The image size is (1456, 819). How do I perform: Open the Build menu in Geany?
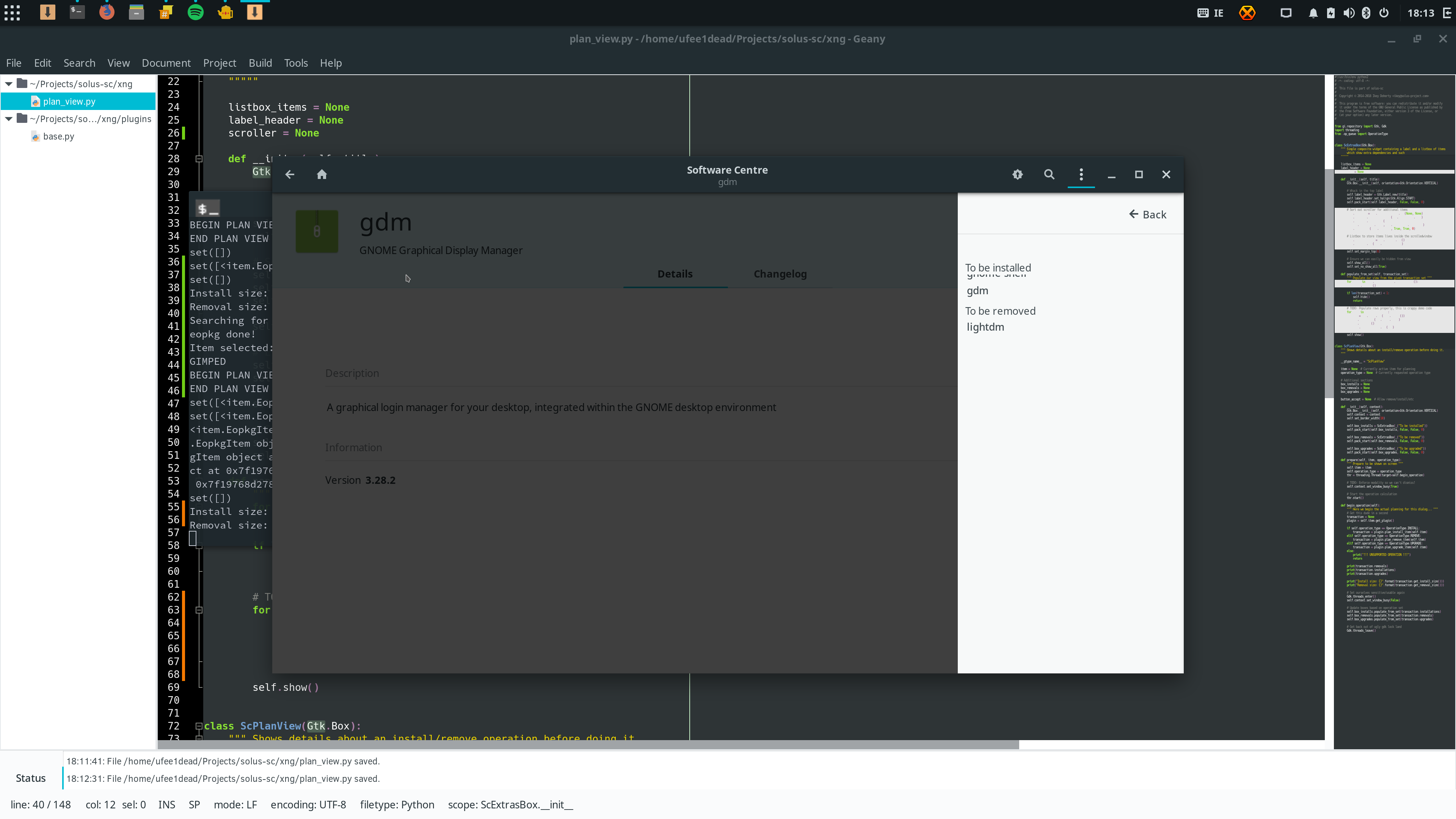[x=260, y=63]
